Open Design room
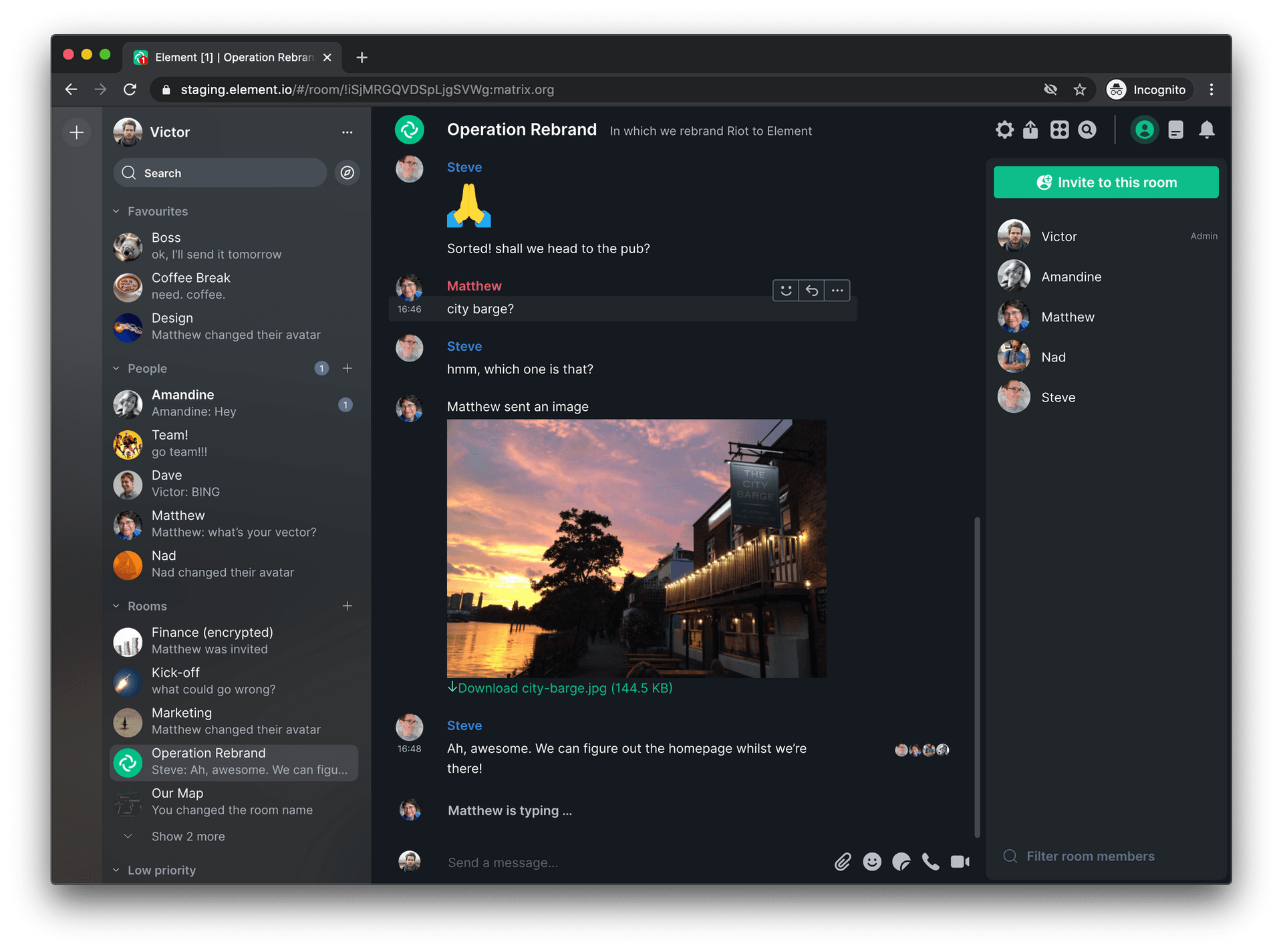1283x952 pixels. 234,326
